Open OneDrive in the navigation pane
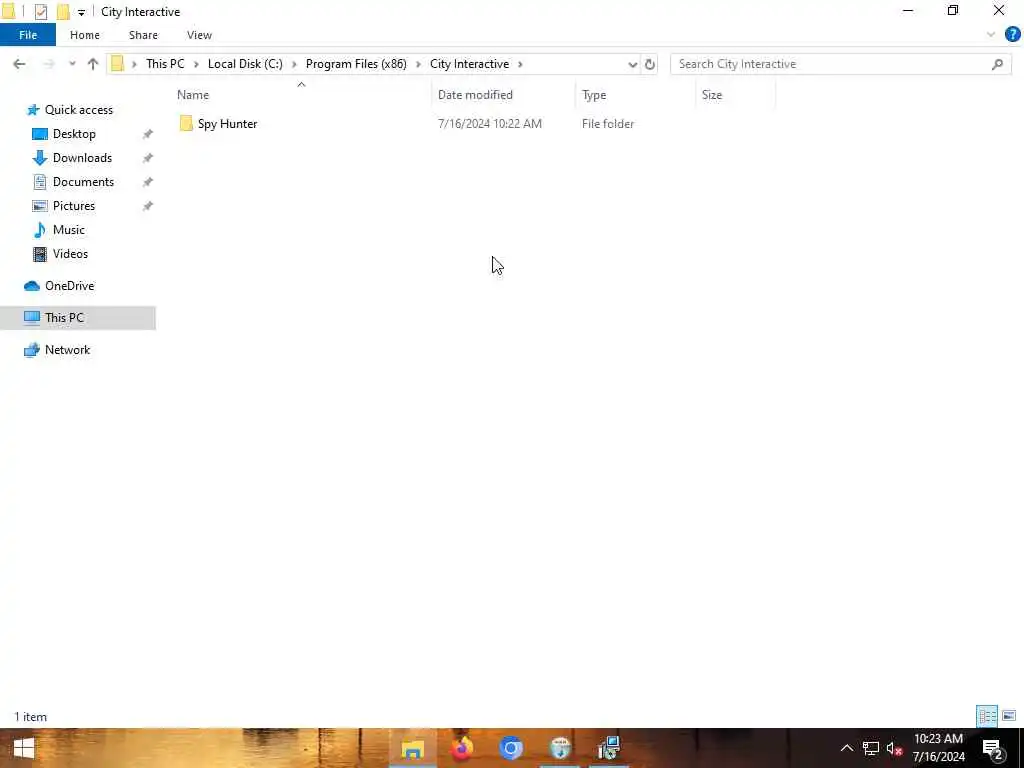The image size is (1024, 768). tap(69, 286)
